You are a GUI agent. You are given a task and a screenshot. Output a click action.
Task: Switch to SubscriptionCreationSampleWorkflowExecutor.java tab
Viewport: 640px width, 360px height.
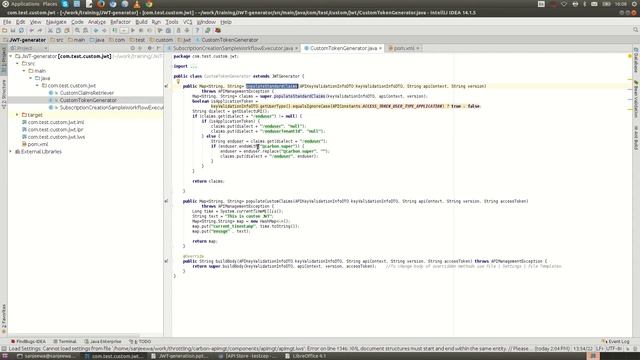tap(233, 48)
